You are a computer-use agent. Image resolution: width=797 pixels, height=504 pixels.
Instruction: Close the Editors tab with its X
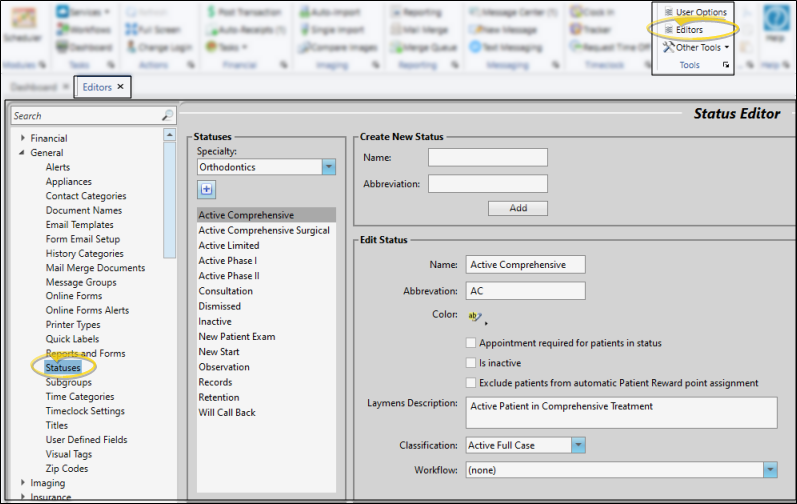[121, 87]
